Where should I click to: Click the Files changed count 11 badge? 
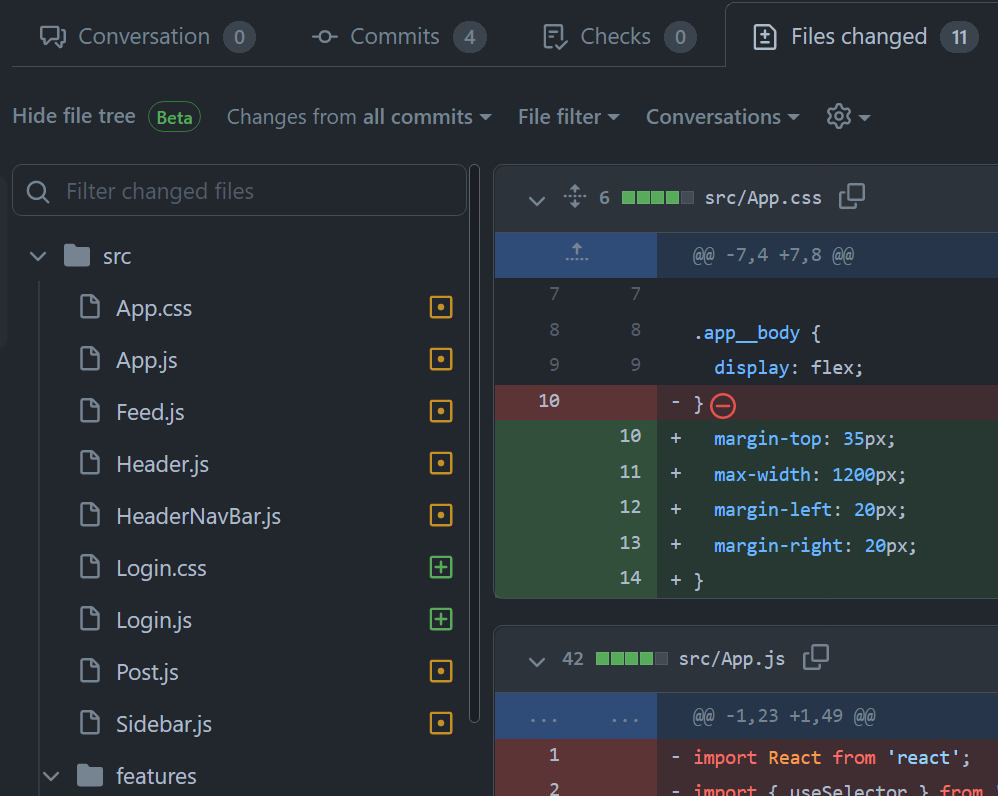coord(959,37)
